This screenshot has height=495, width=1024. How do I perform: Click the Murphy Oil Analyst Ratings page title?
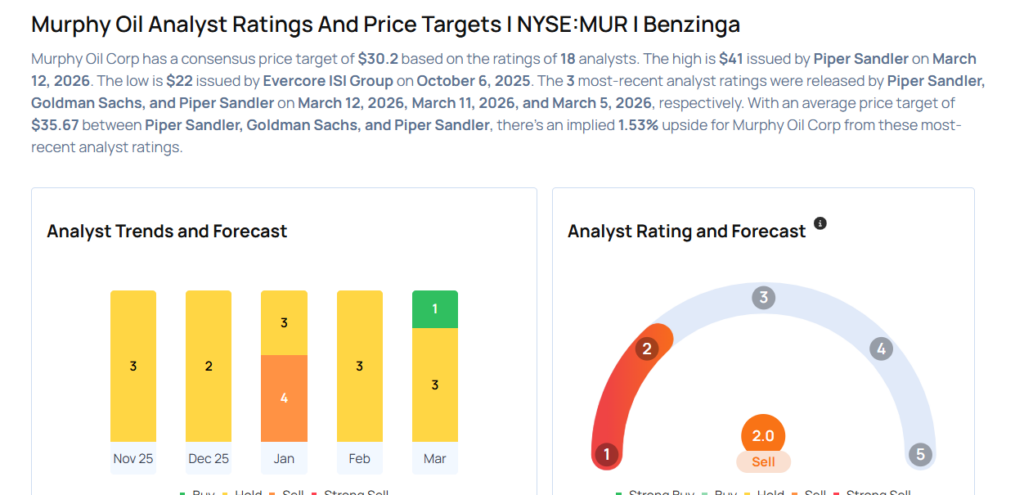click(x=392, y=24)
